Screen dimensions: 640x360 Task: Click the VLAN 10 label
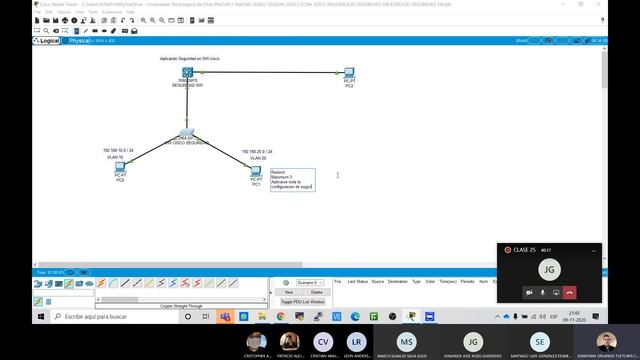[x=115, y=157]
